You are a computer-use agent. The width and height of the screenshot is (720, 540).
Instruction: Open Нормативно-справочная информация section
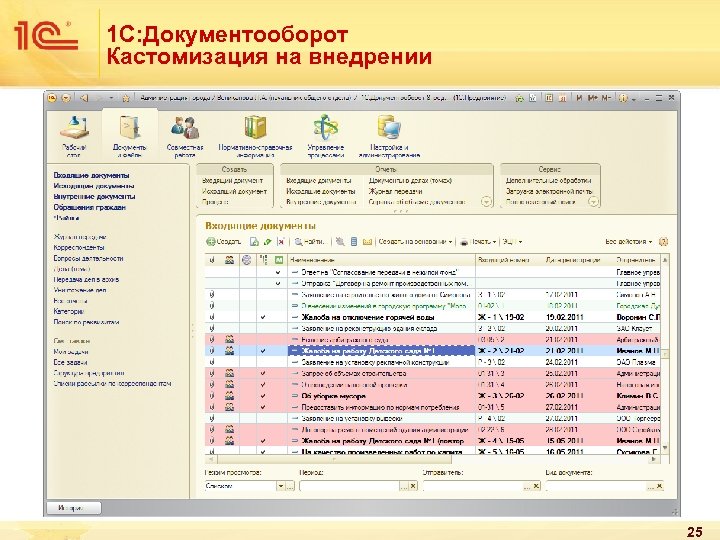pos(255,134)
